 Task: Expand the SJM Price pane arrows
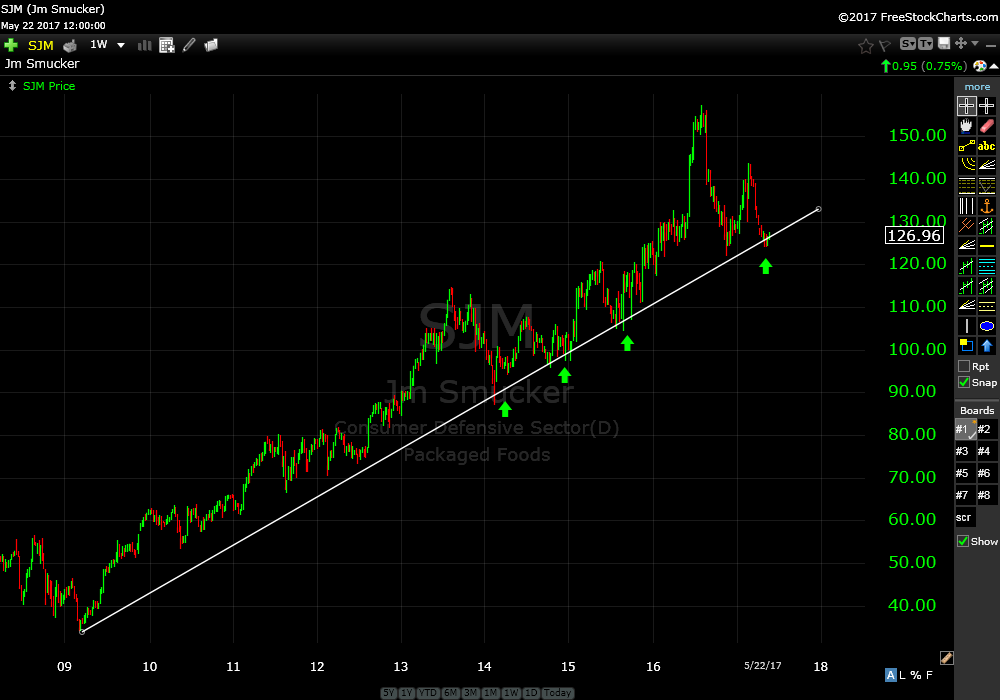point(12,86)
